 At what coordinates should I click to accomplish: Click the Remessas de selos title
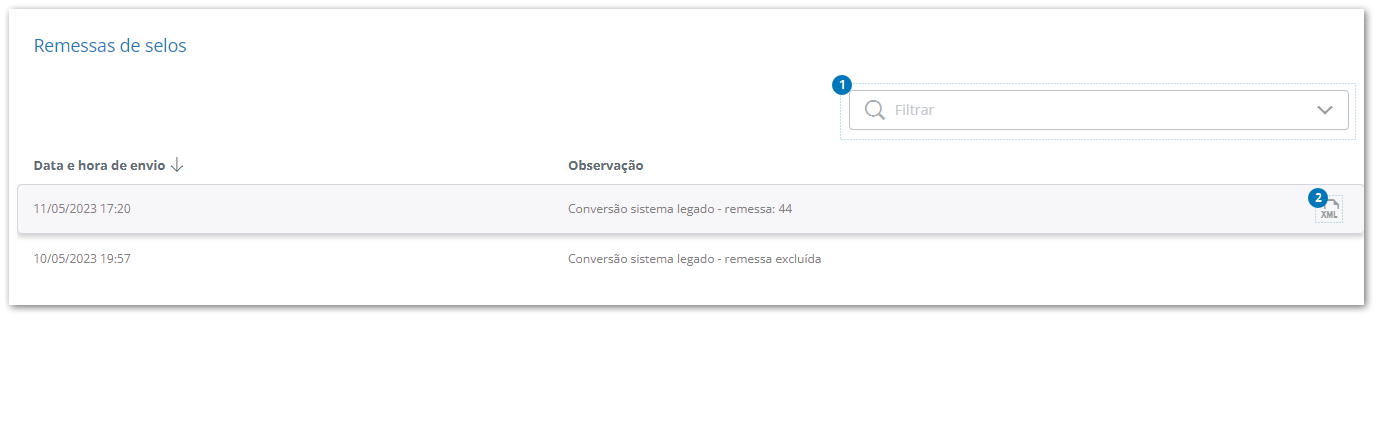pos(110,45)
